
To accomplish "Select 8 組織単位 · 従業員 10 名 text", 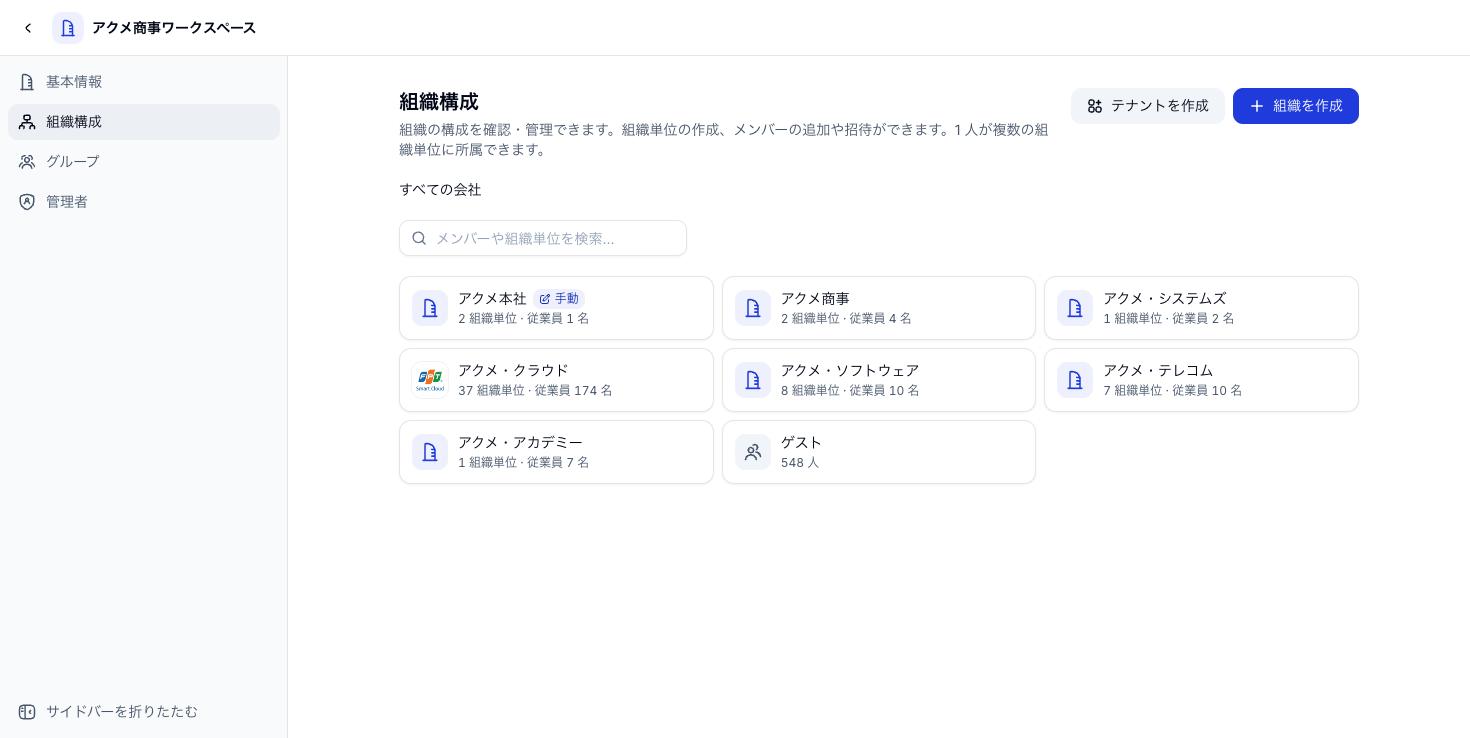I will (850, 391).
